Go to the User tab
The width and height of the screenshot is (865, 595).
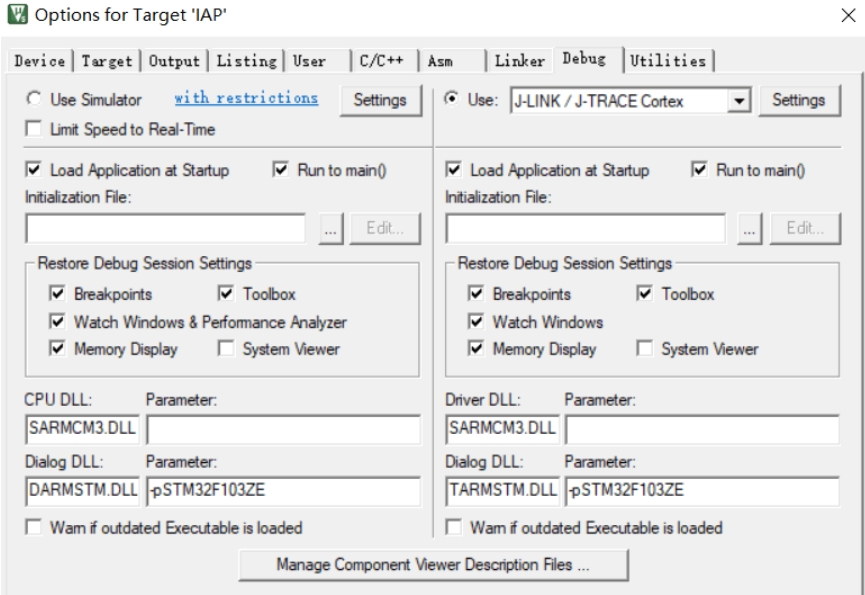(318, 61)
